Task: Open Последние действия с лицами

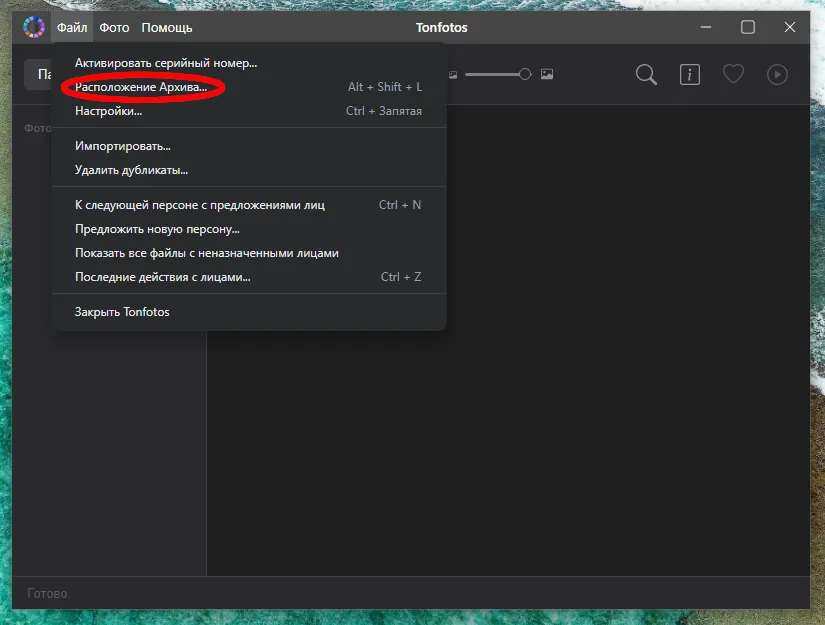Action: (x=163, y=277)
